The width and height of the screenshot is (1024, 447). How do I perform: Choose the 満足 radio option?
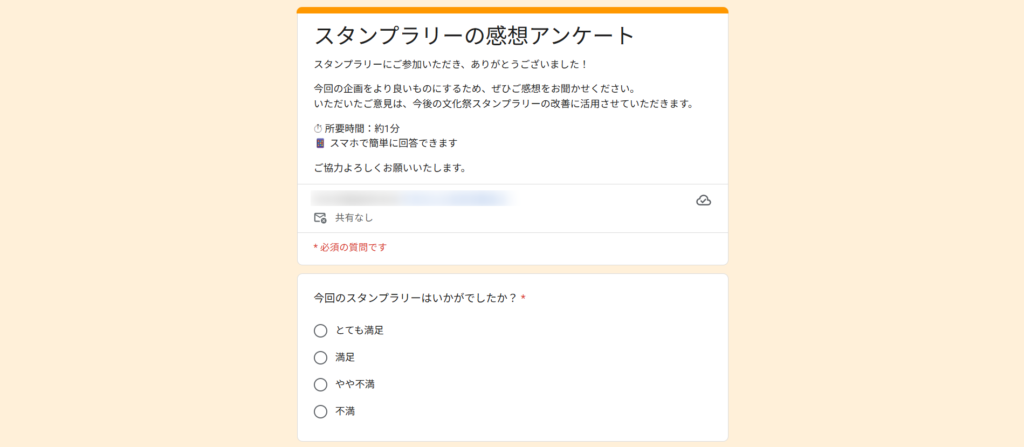pyautogui.click(x=320, y=357)
